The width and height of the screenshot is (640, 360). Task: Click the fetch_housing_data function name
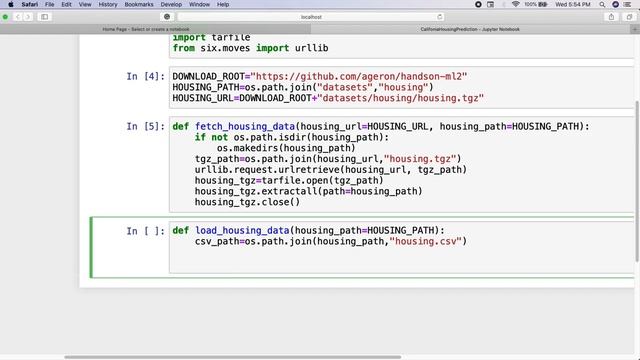(244, 127)
